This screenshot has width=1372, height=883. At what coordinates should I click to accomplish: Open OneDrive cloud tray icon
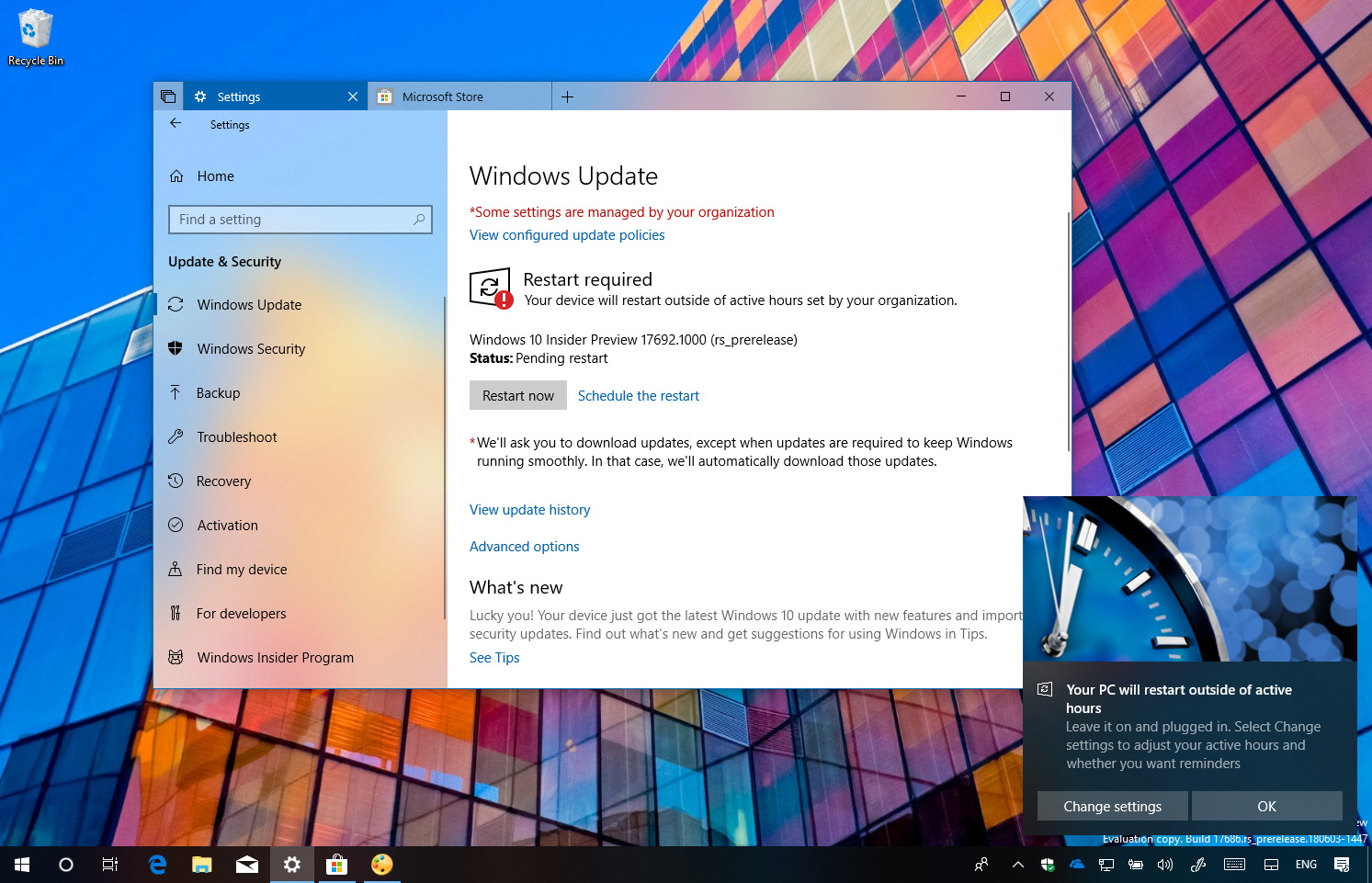1077,865
